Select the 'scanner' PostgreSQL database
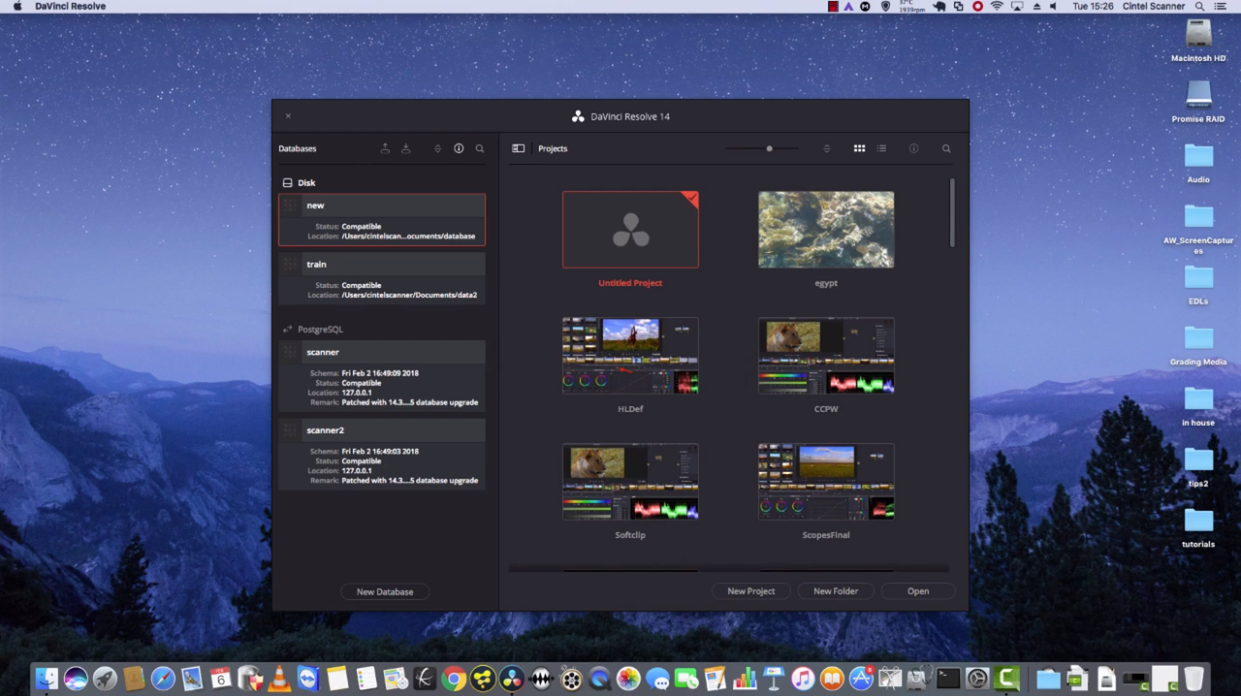Screen dimensions: 1241x696 [x=382, y=375]
